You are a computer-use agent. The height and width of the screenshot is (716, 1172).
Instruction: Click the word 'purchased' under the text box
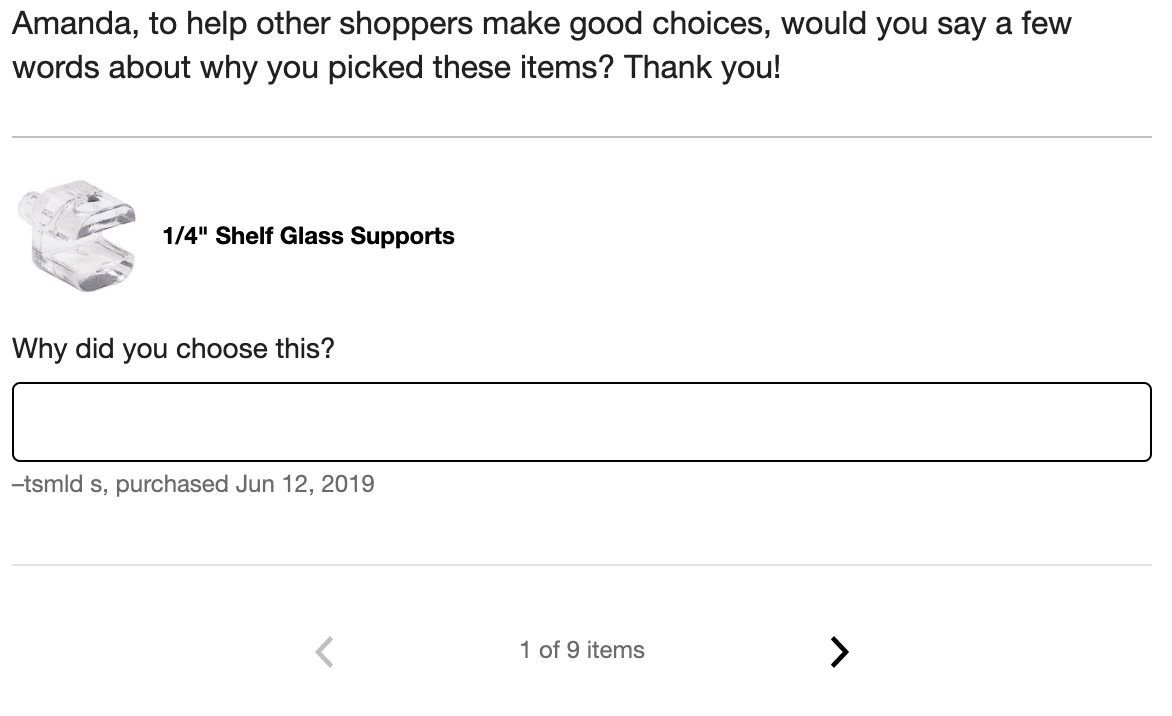[x=172, y=484]
